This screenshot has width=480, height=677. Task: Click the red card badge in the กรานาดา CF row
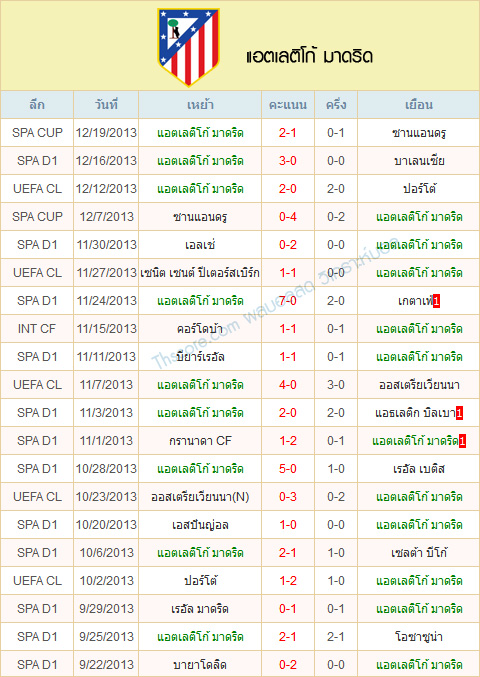[x=462, y=441]
